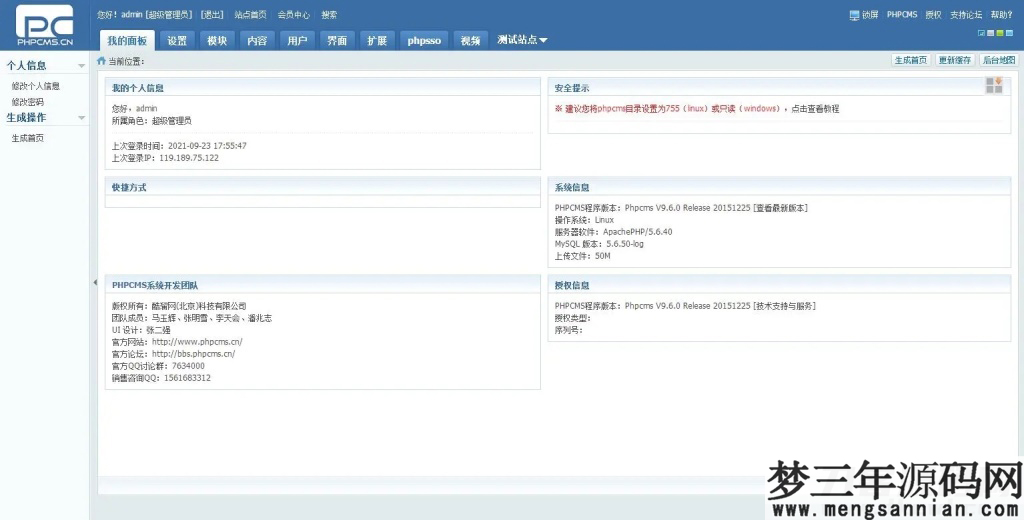1024x520 pixels.
Task: Open the 测试站点 site dropdown
Action: [x=522, y=40]
